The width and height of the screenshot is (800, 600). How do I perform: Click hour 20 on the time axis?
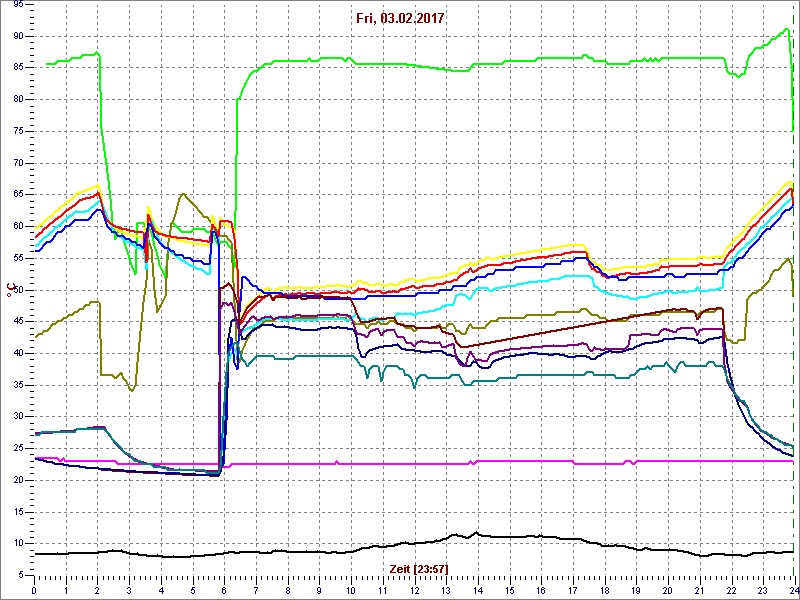pos(667,589)
